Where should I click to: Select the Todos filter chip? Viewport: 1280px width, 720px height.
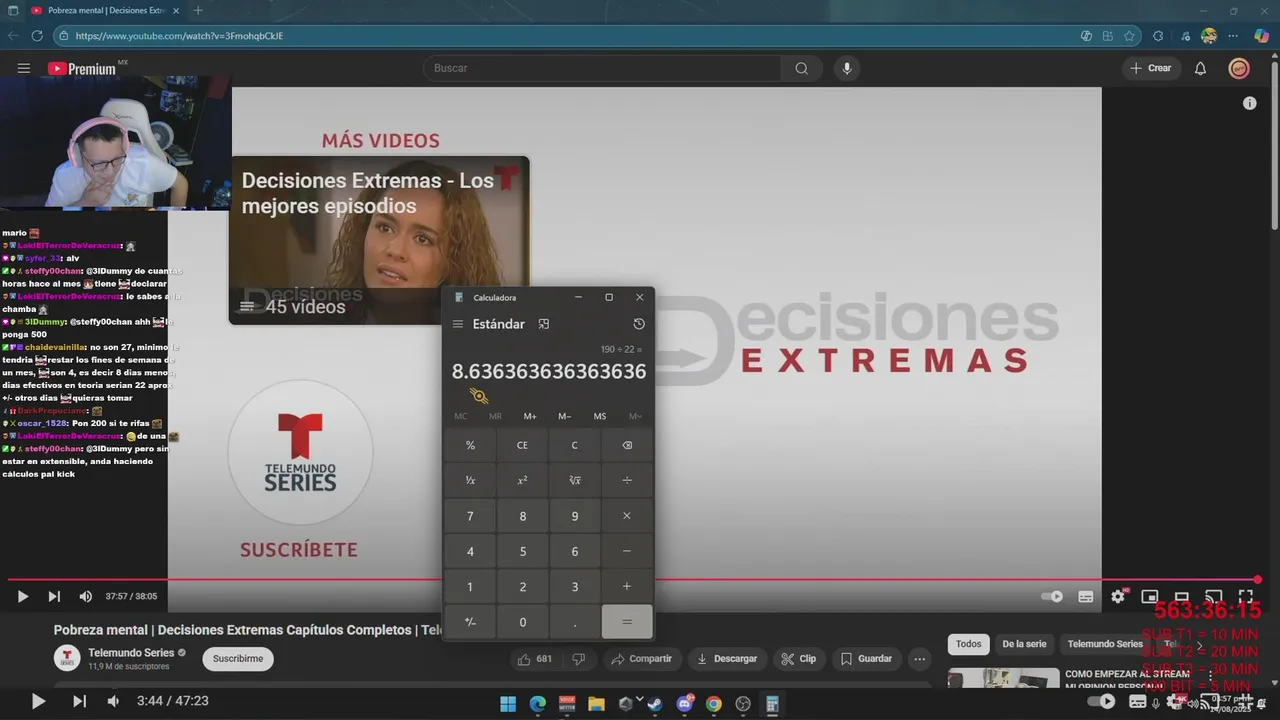[968, 644]
